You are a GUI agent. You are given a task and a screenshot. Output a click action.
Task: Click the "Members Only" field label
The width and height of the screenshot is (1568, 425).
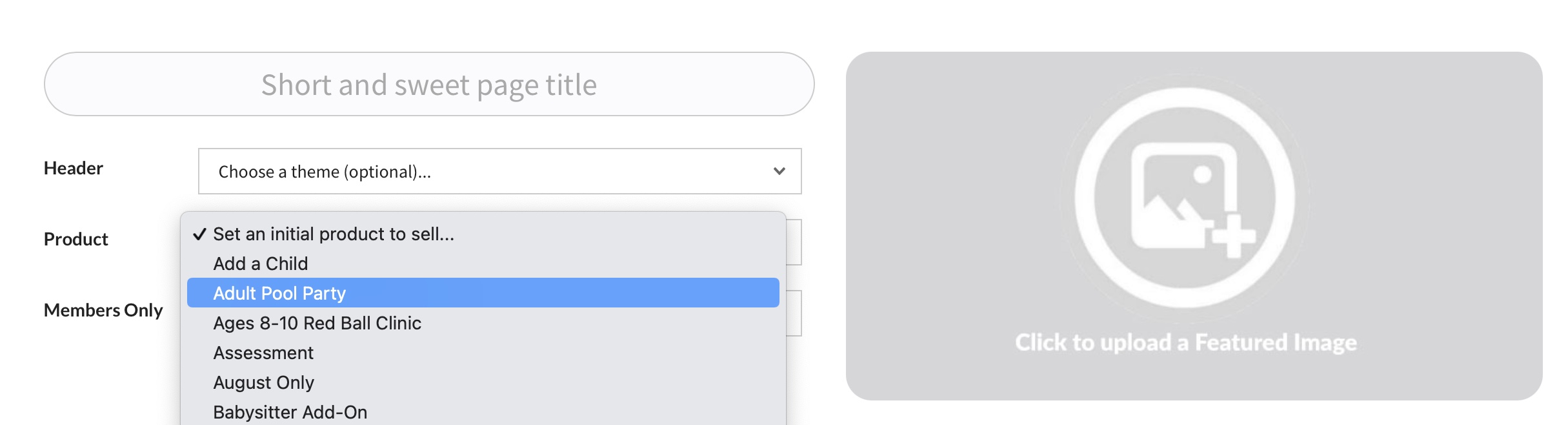tap(103, 311)
